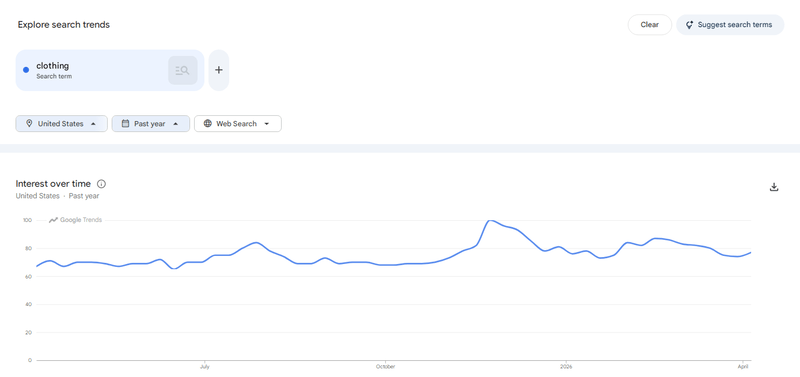The height and width of the screenshot is (377, 800).
Task: Click the "Interest over time" heading
Action: (53, 184)
